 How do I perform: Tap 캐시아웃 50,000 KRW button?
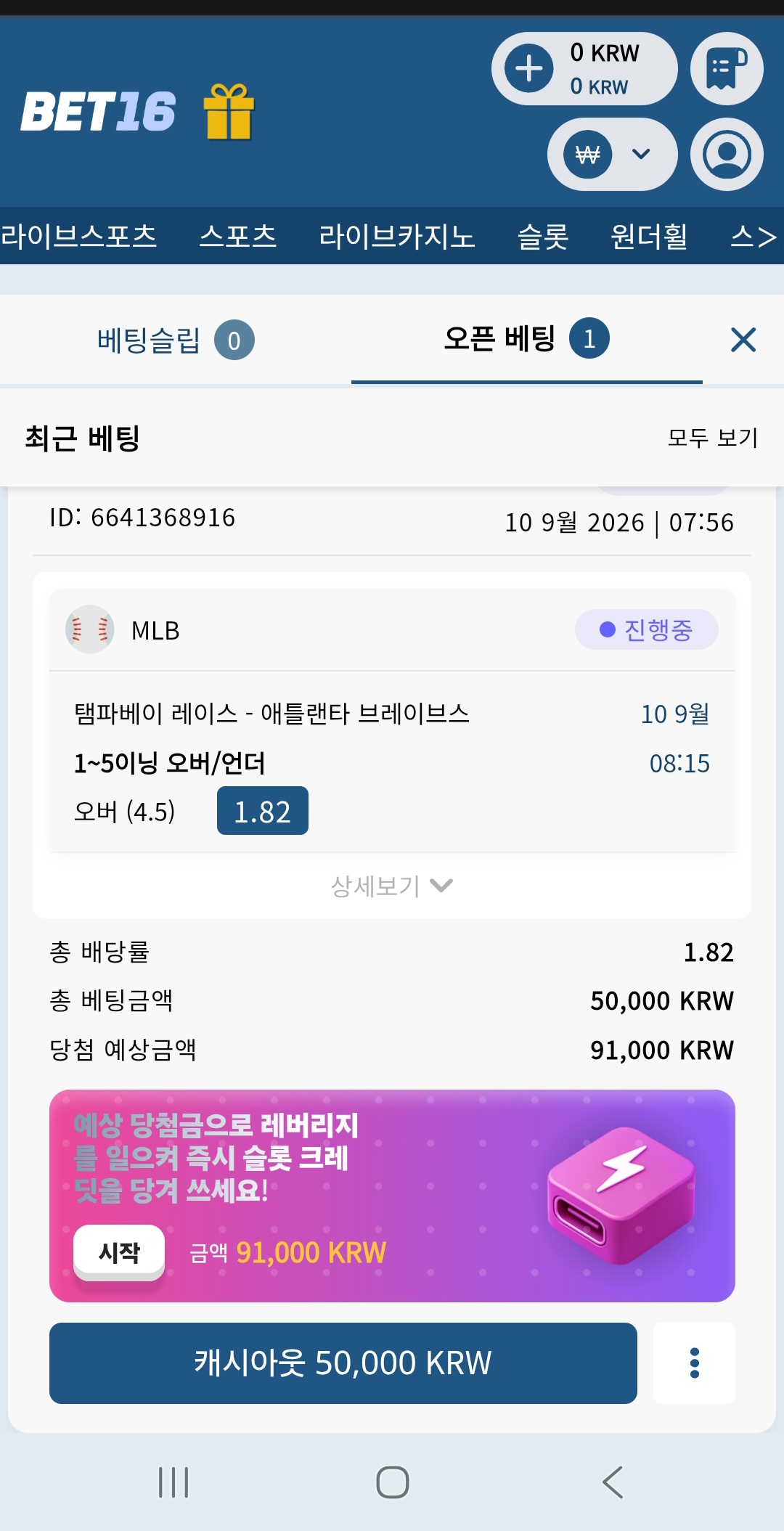click(x=343, y=1363)
